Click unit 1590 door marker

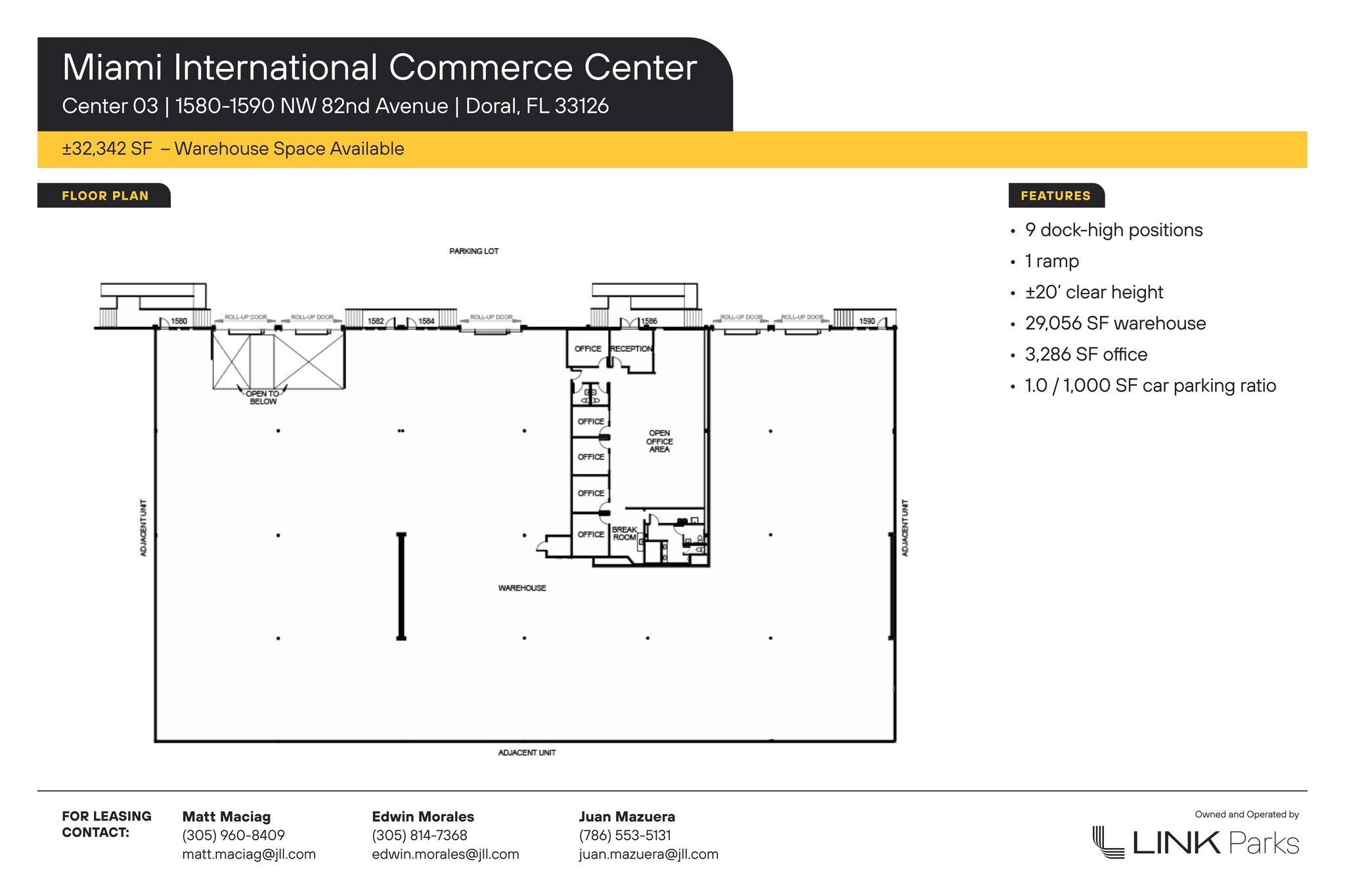[x=867, y=321]
